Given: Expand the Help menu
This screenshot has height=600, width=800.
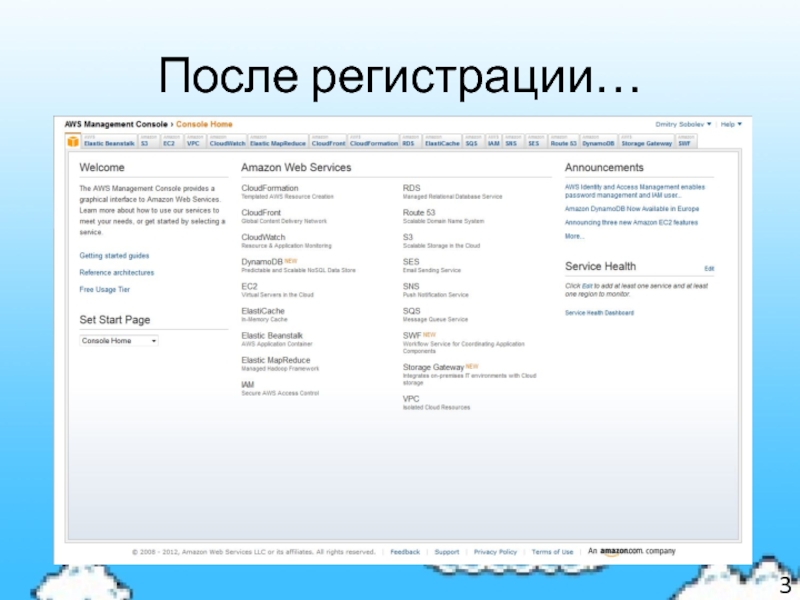Looking at the screenshot, I should pyautogui.click(x=731, y=124).
